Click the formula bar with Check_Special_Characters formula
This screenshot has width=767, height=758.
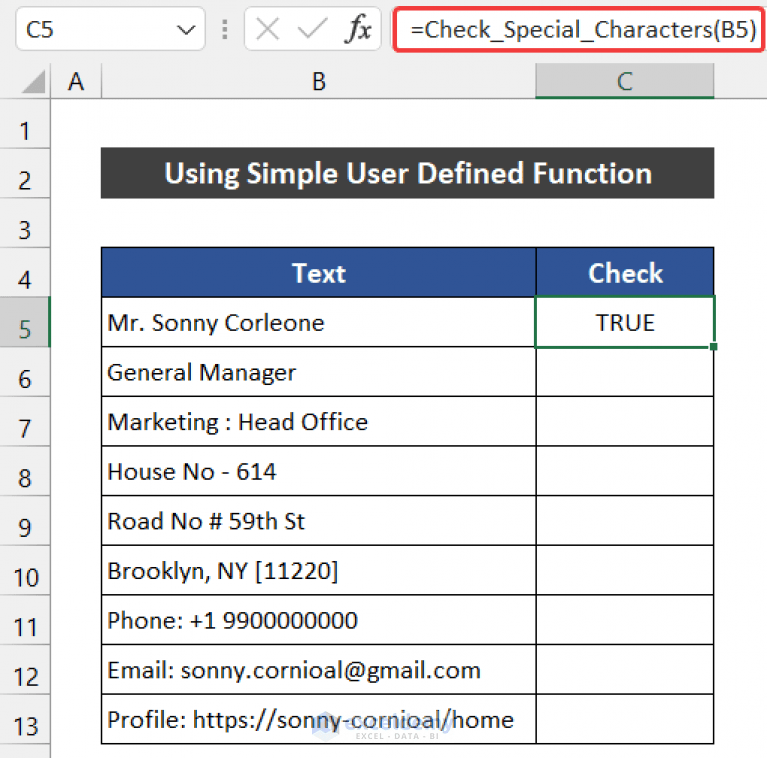[x=578, y=29]
